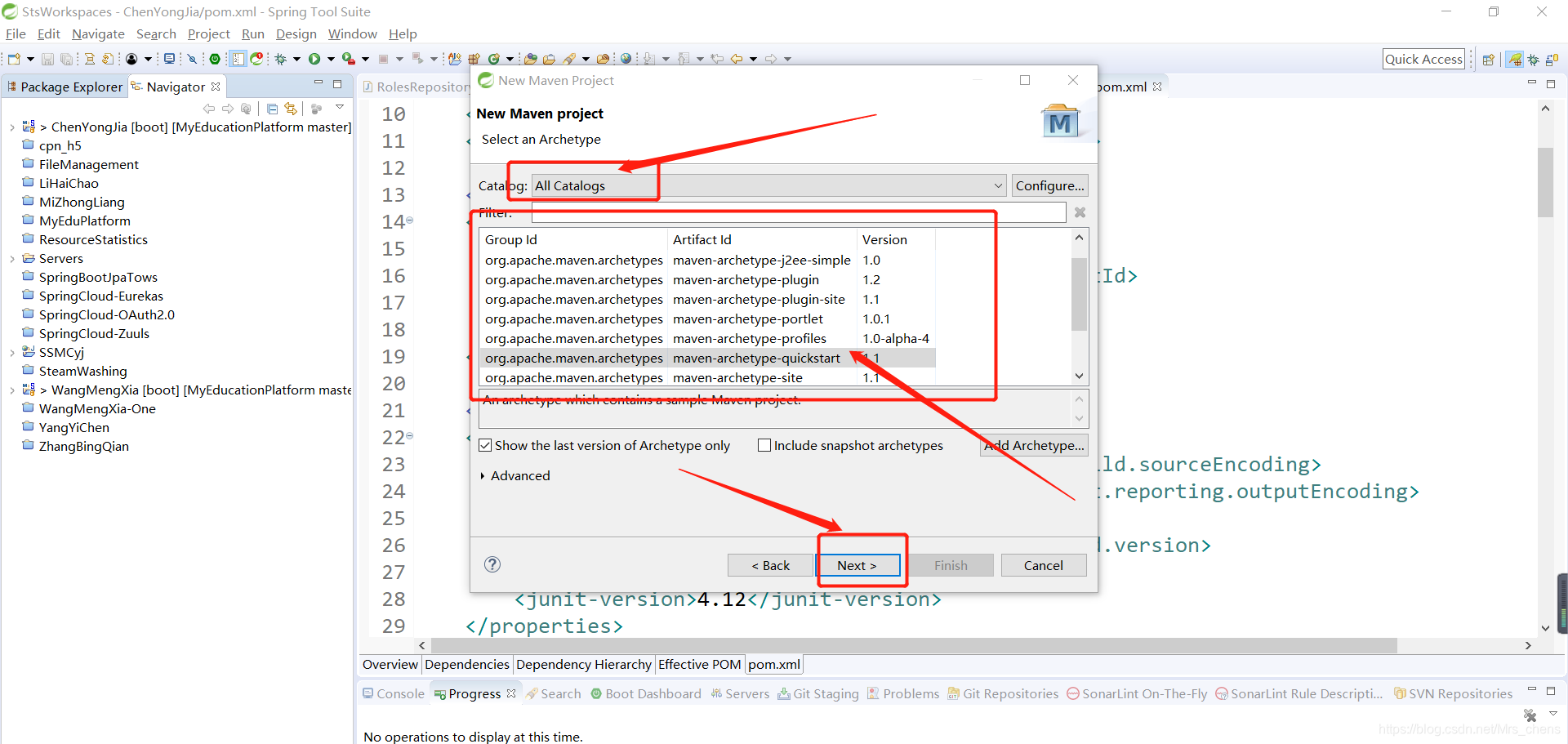This screenshot has height=744, width=1568.
Task: Click the Relaunch Spring Boot icon with red badge
Action: pyautogui.click(x=256, y=59)
